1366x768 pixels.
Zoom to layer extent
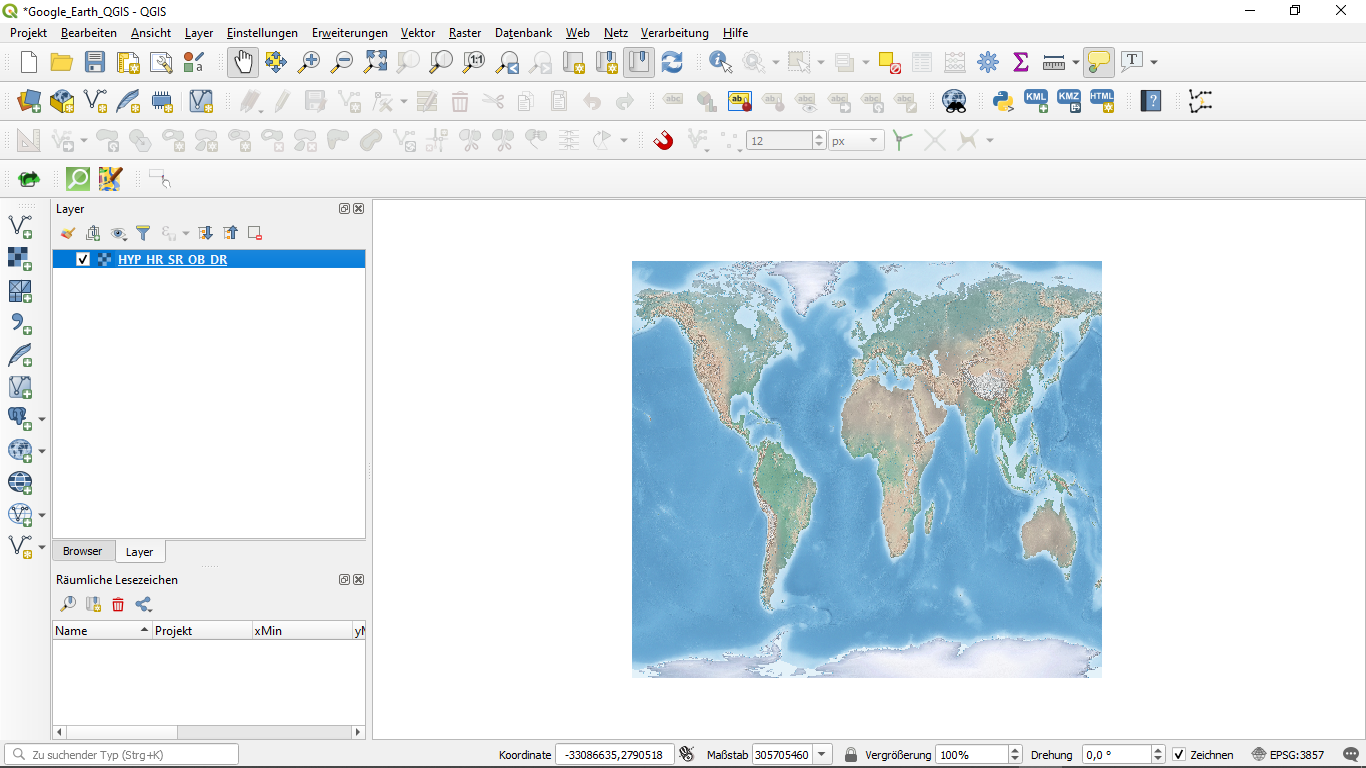[441, 62]
